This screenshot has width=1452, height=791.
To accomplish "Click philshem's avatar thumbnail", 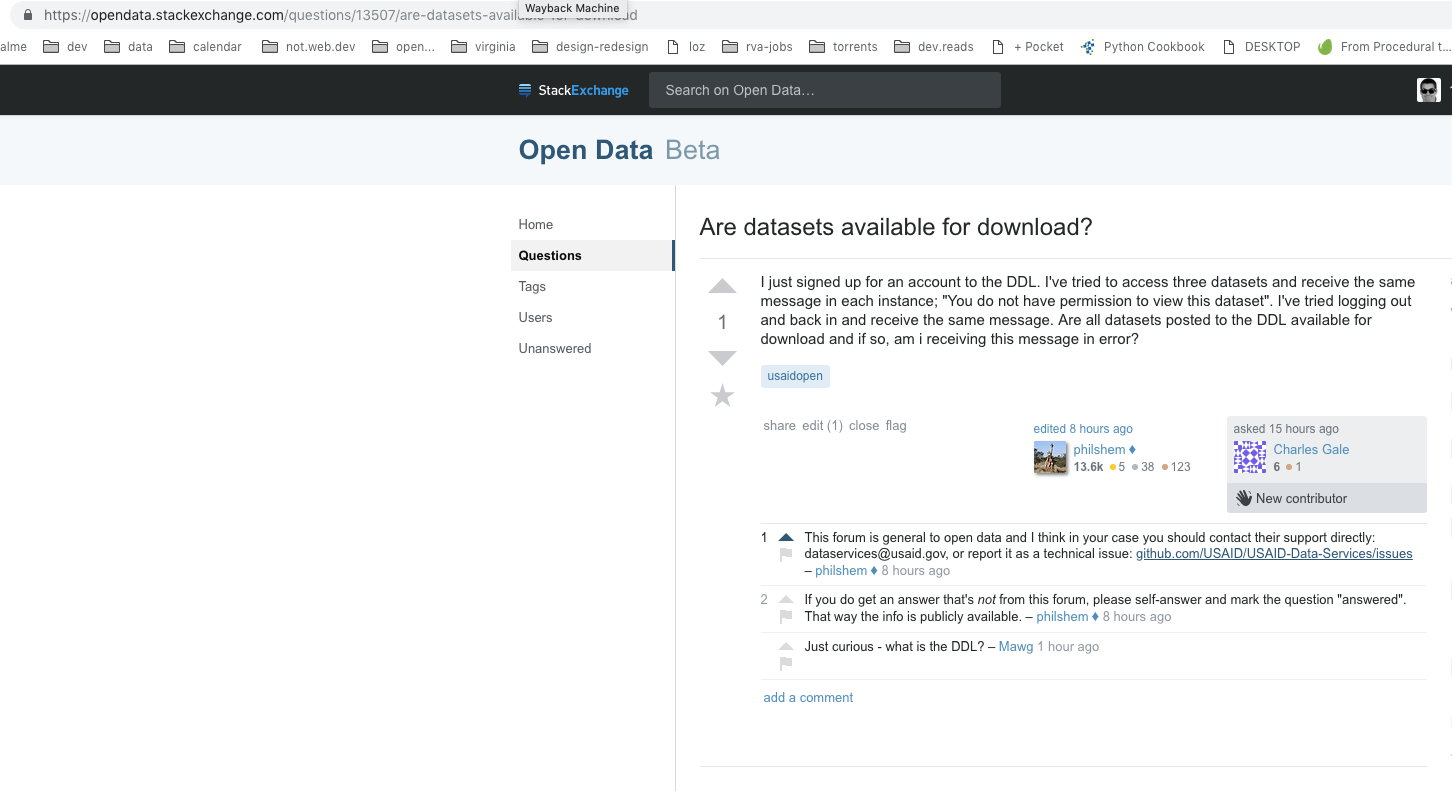I will [1051, 458].
